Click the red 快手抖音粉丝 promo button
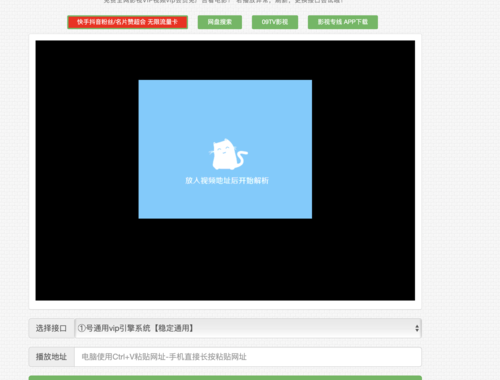500x380 pixels. point(127,22)
